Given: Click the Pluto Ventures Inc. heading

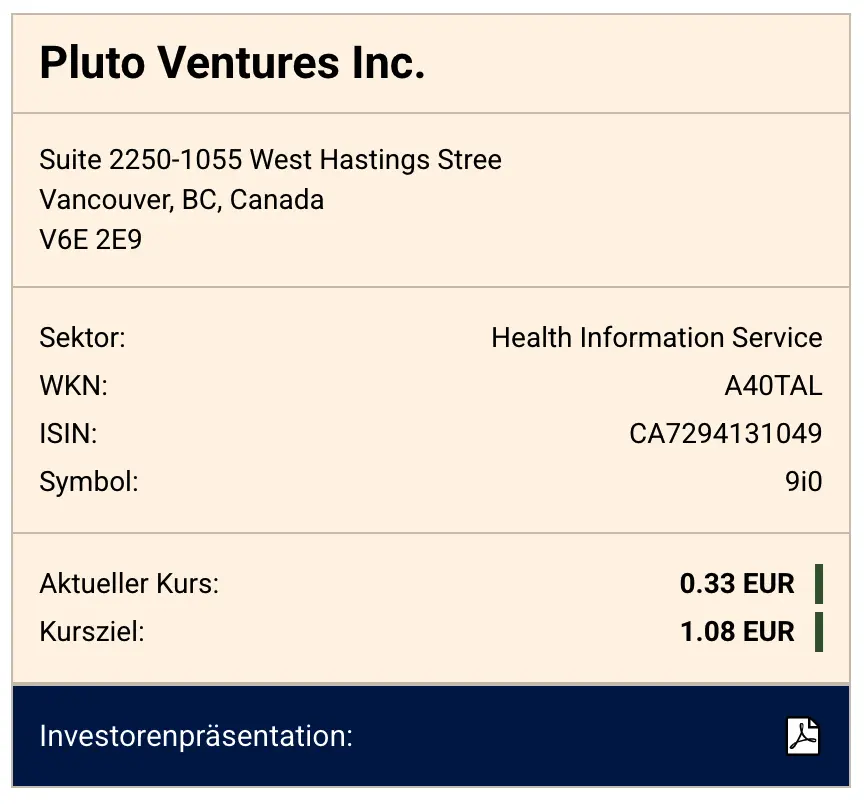Looking at the screenshot, I should (232, 64).
